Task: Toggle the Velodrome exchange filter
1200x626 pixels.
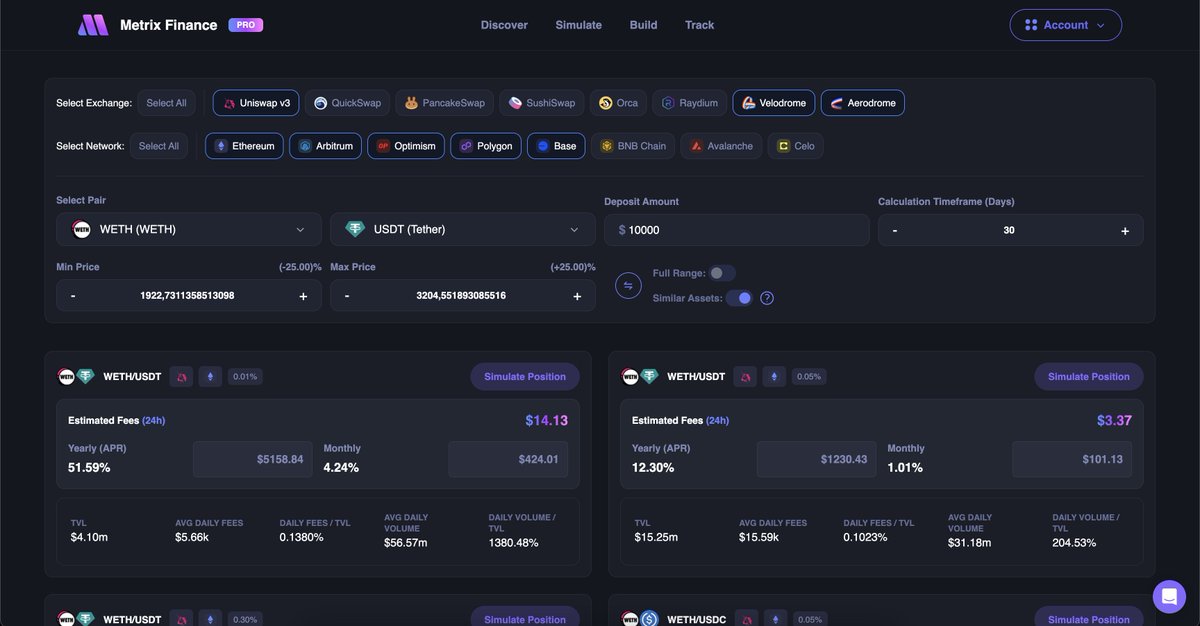Action: (774, 103)
